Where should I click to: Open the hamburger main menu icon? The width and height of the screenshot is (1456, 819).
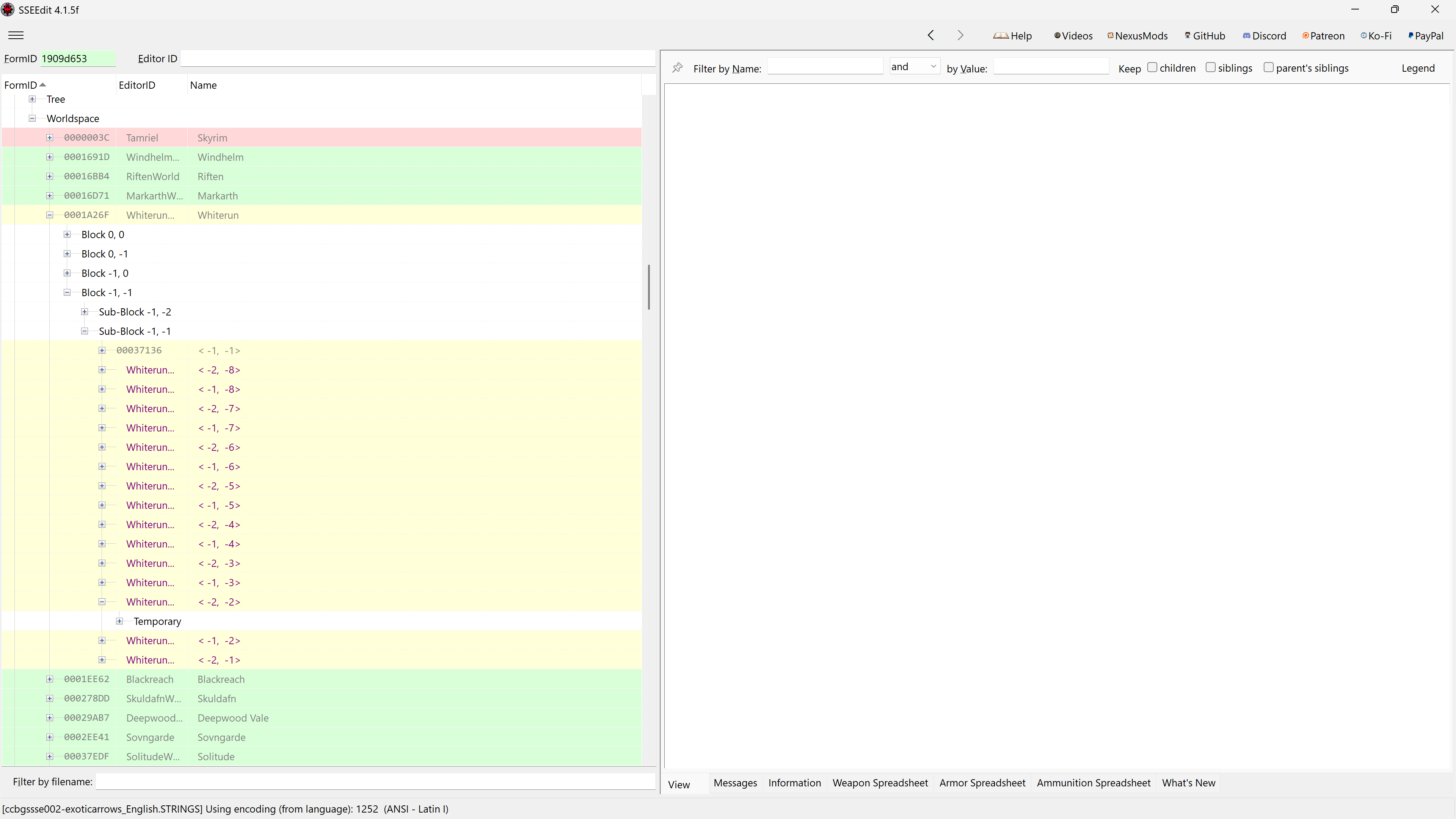tap(16, 35)
